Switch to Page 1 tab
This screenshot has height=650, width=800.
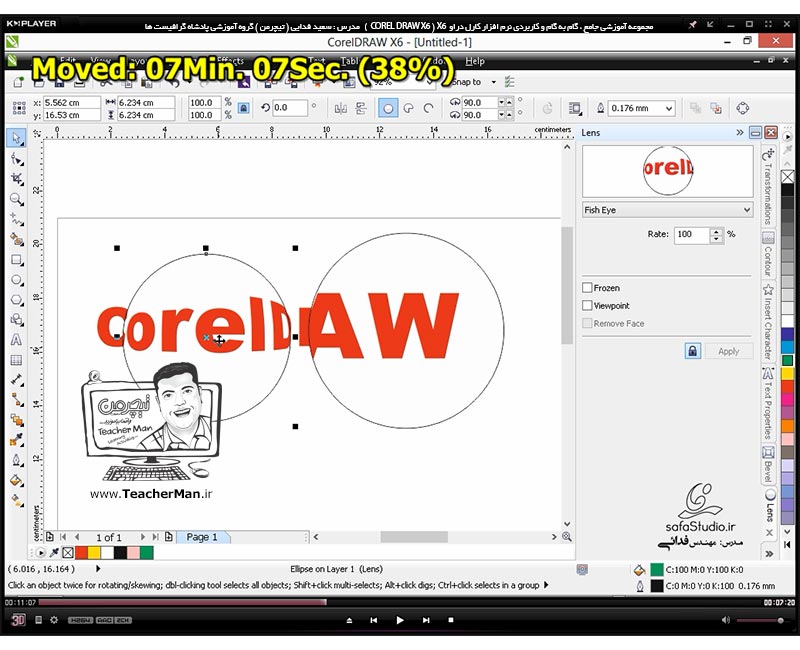click(202, 537)
